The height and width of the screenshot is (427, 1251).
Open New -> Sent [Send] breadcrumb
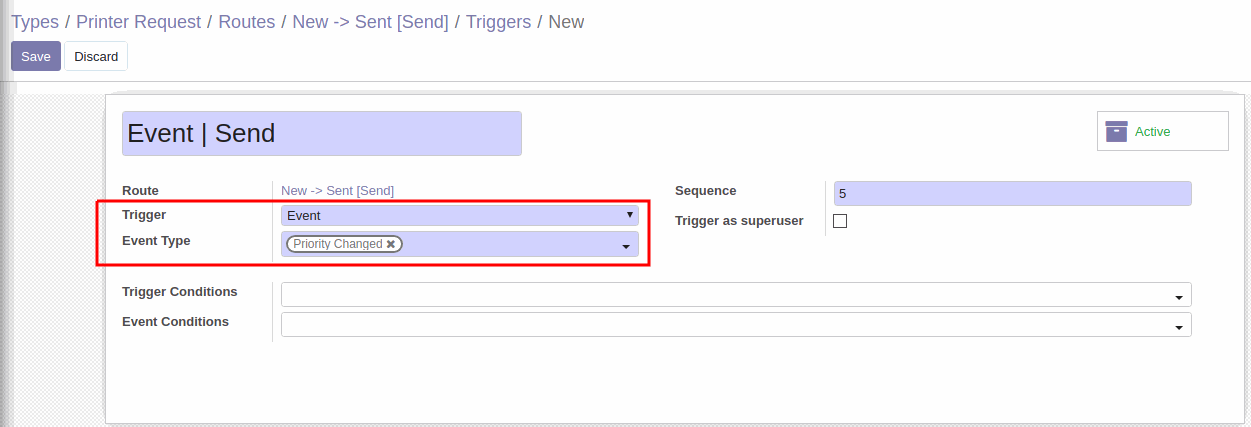[370, 21]
